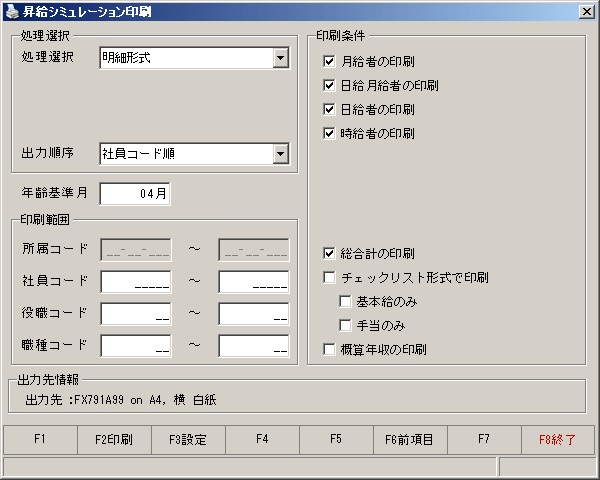Toggle 月給者の印刷 checkbox
The height and width of the screenshot is (480, 600).
point(329,61)
